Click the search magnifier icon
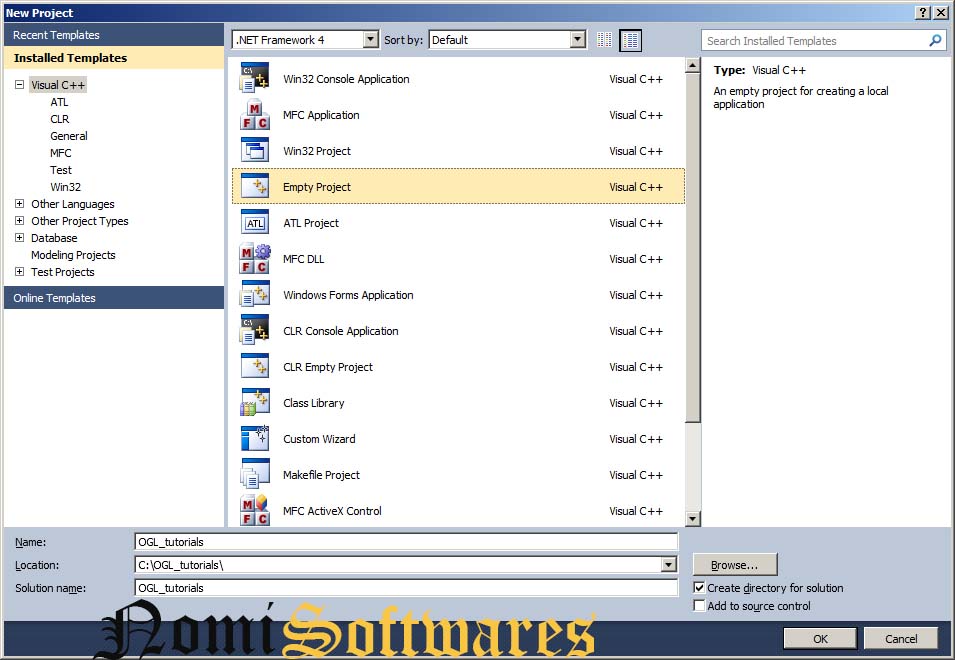Viewport: 955px width, 660px height. (935, 41)
